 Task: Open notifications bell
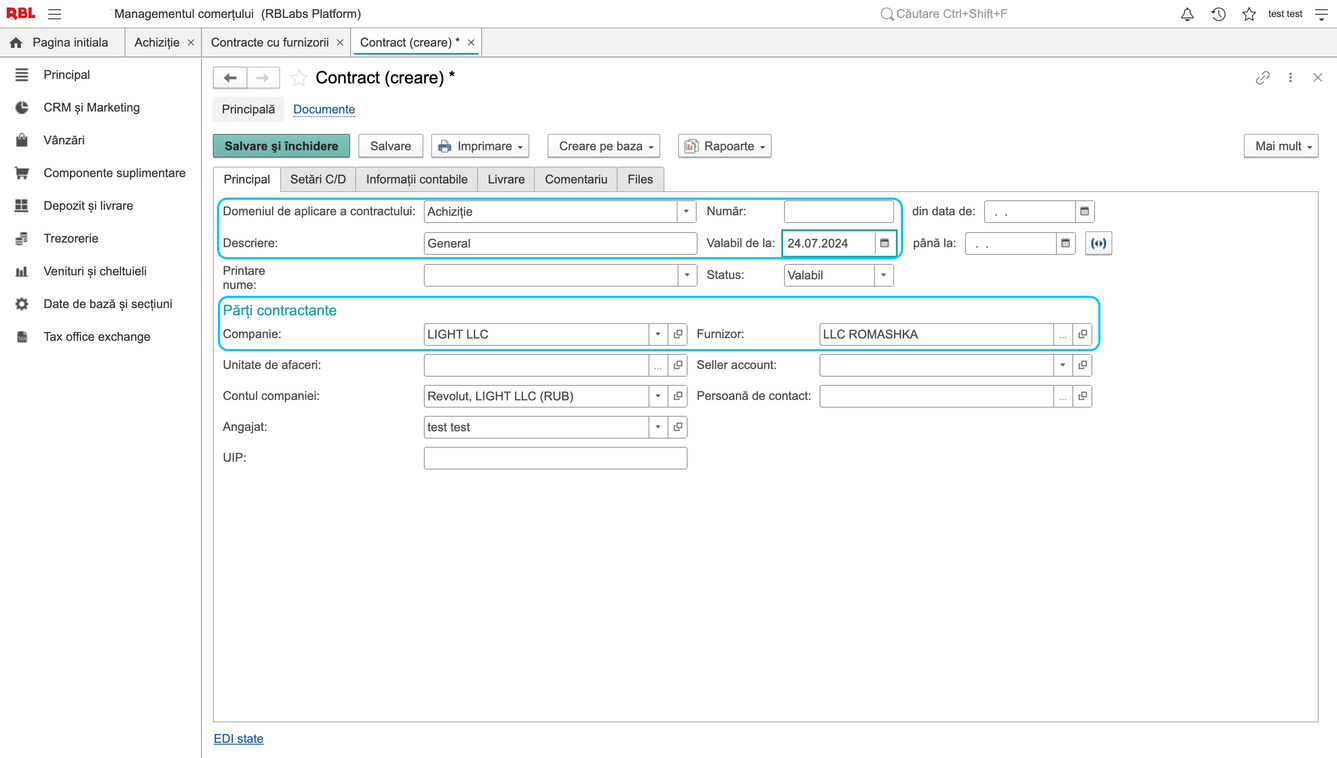click(1187, 14)
